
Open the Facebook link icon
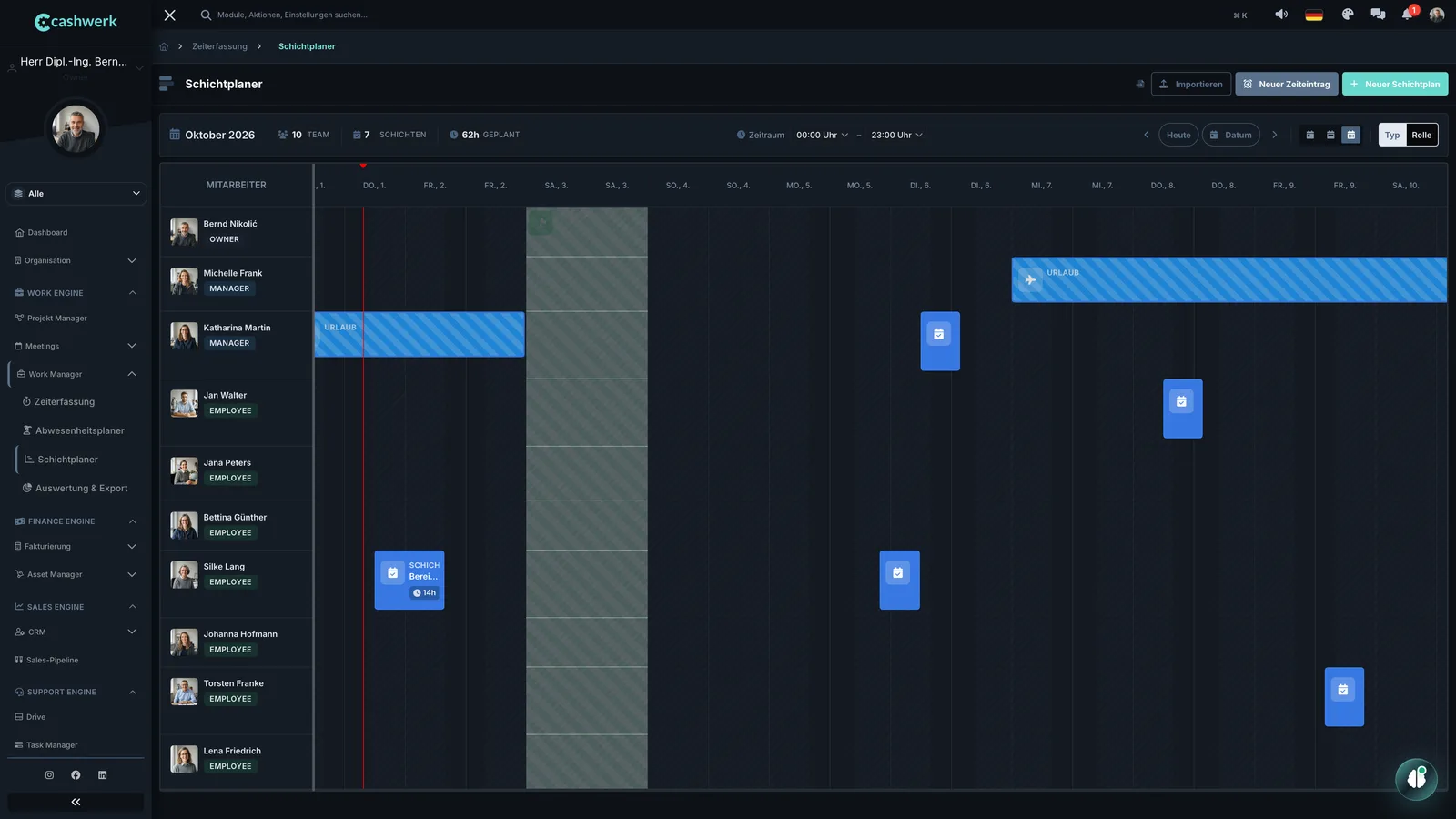click(x=76, y=775)
